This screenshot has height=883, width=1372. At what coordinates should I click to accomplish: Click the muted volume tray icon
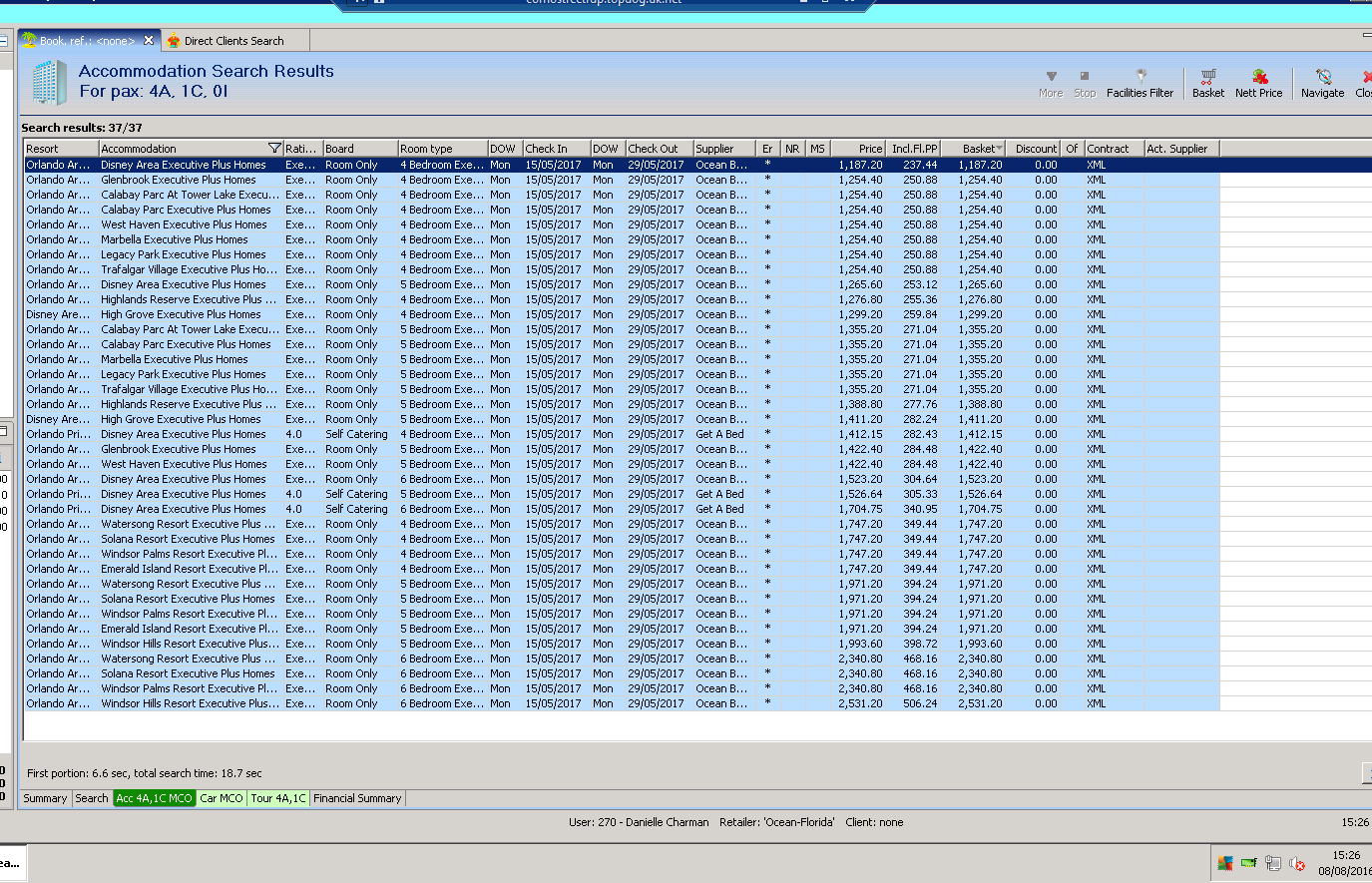[1297, 864]
